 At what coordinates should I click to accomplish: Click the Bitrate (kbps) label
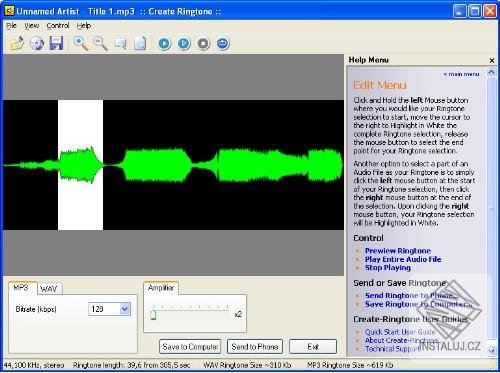[36, 309]
